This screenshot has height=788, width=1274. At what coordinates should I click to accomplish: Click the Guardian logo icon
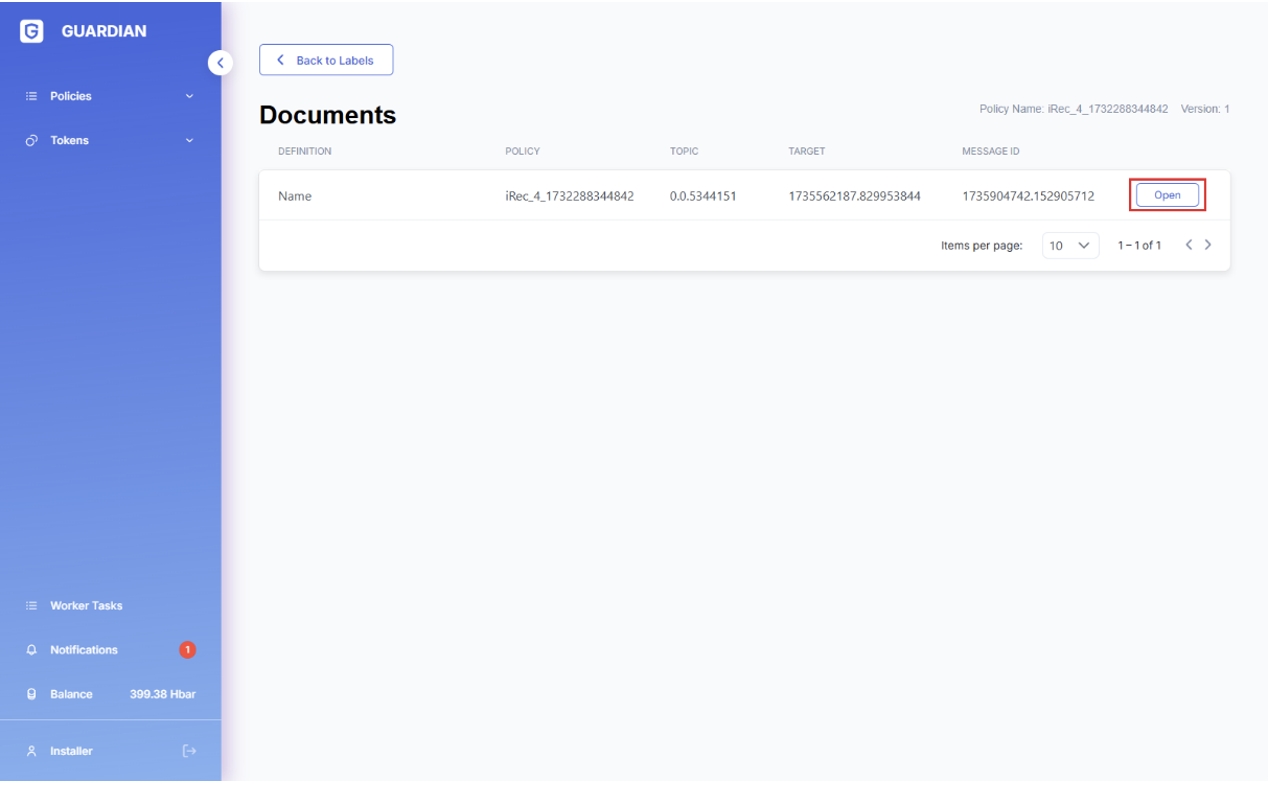pos(32,32)
